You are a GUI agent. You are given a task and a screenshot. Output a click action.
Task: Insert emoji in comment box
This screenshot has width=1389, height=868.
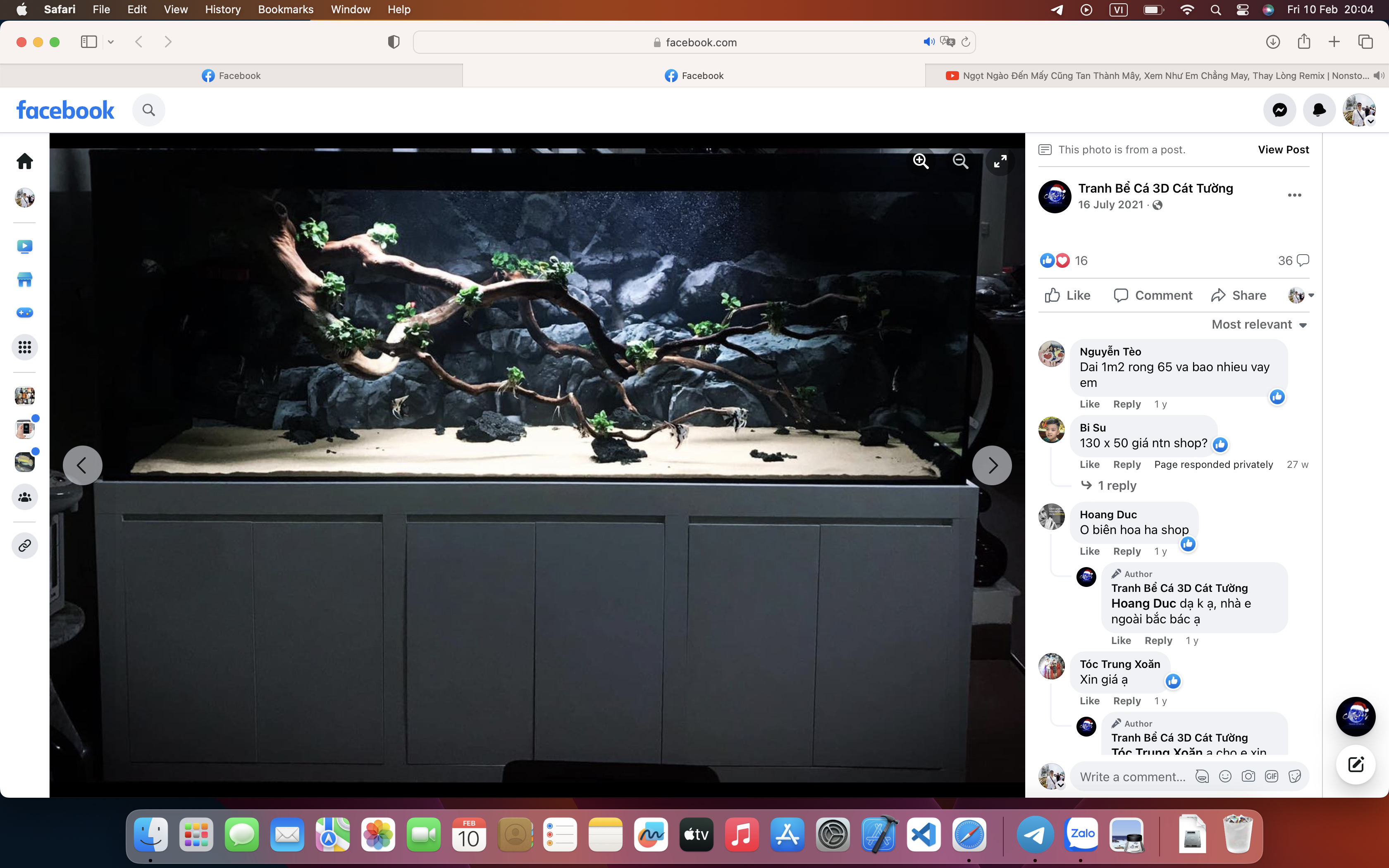point(1225,777)
